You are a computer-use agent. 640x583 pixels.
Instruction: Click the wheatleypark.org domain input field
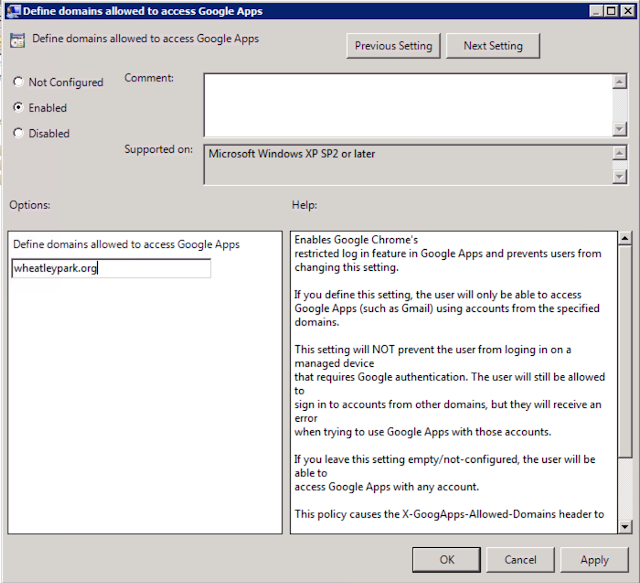[x=111, y=268]
